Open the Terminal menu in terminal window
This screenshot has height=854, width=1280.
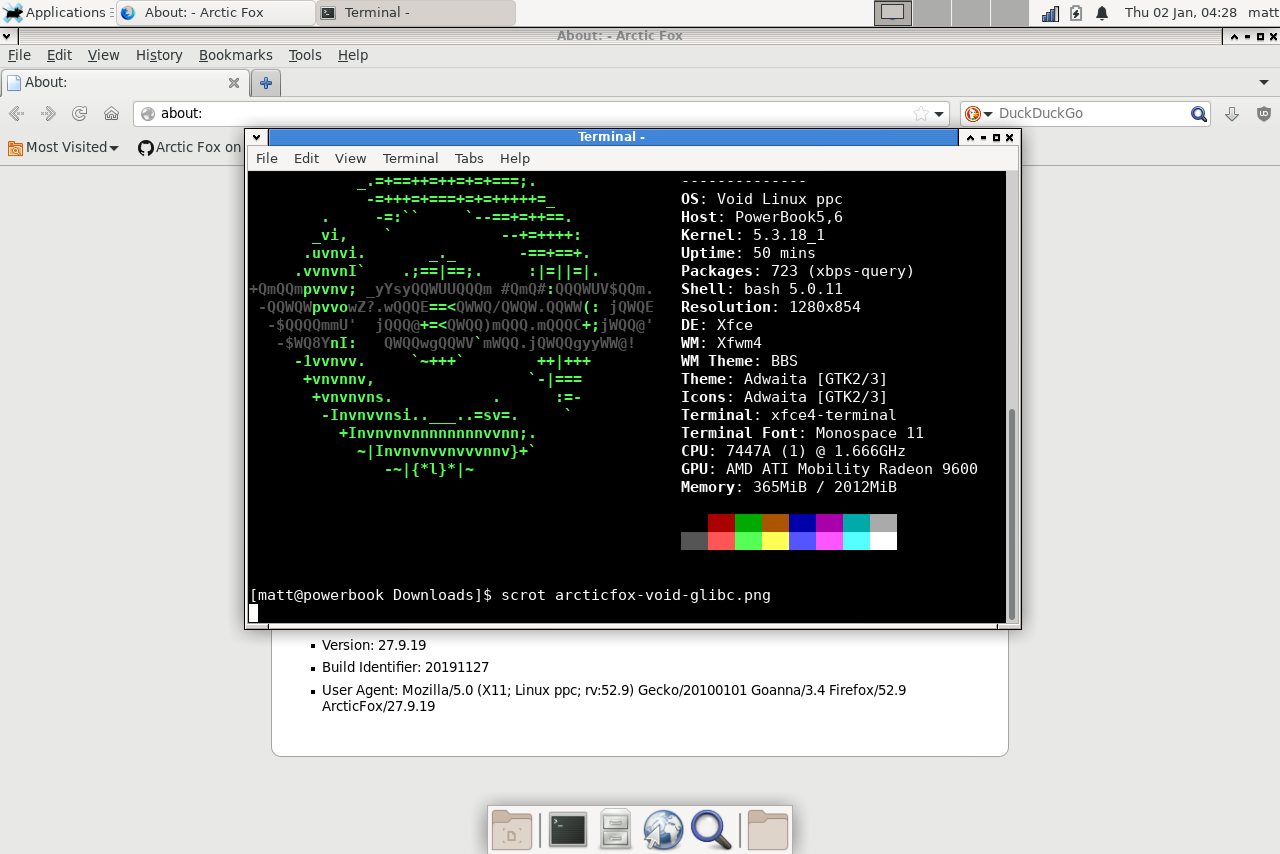coord(410,158)
